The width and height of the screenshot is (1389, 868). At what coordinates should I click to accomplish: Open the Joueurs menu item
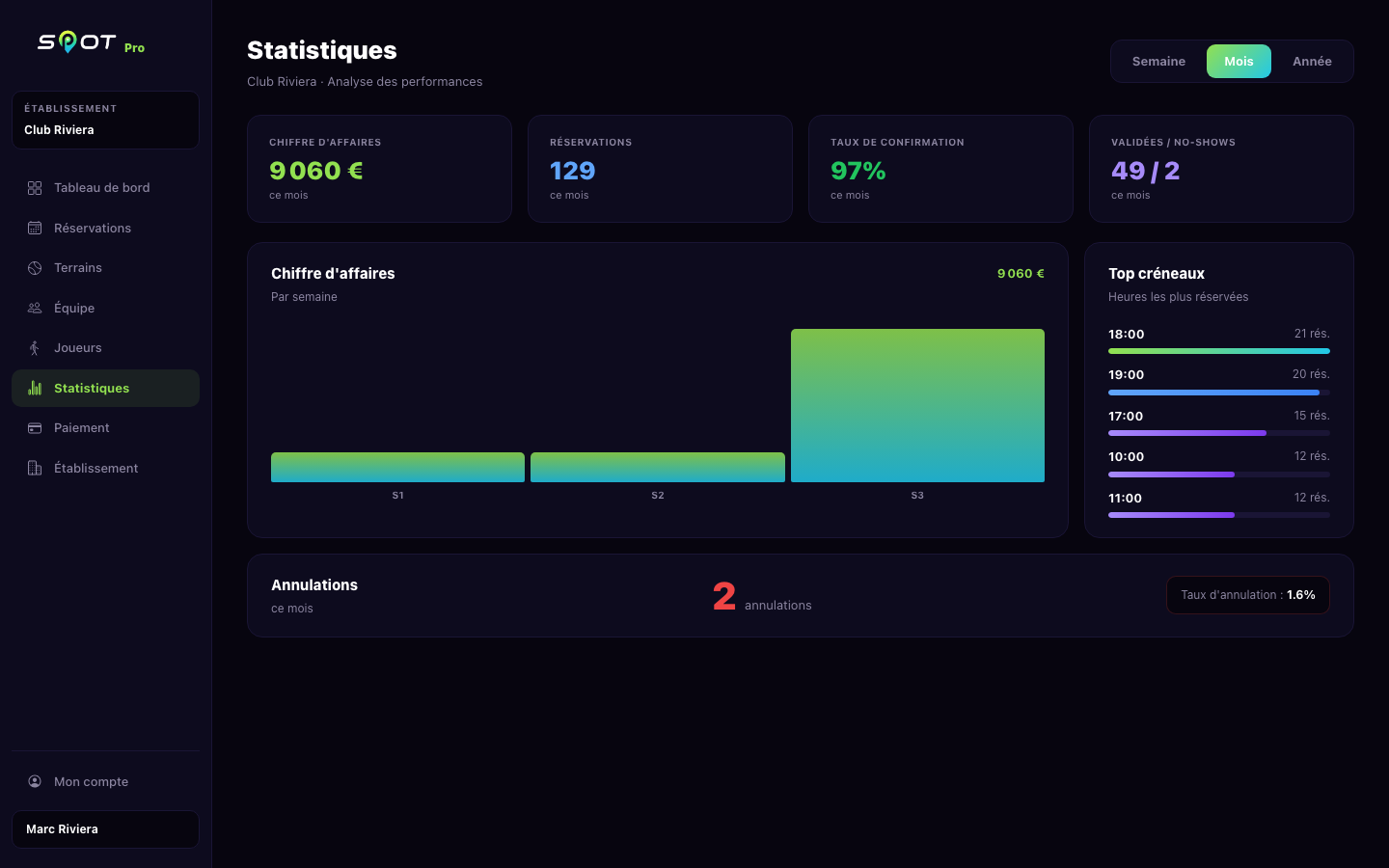coord(105,348)
